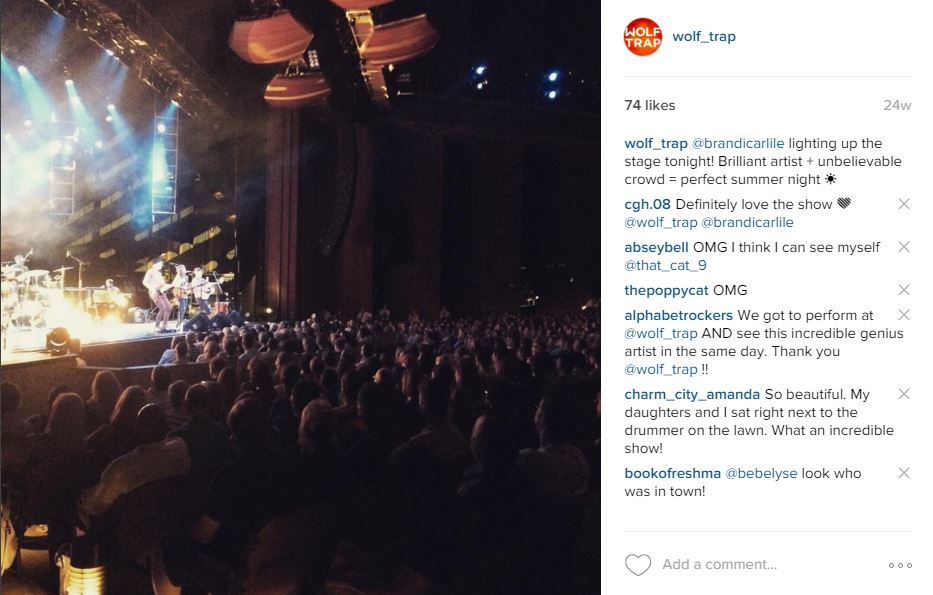
Task: Open alphabetrockers user profile
Action: 678,315
